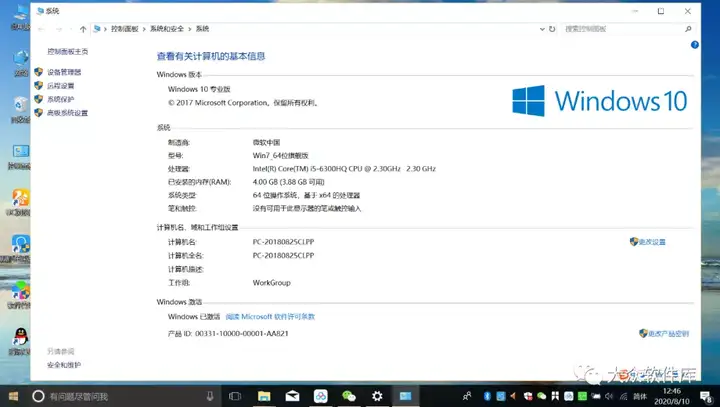
Task: Expand chevron after 控制面板 breadcrumb
Action: coord(144,29)
